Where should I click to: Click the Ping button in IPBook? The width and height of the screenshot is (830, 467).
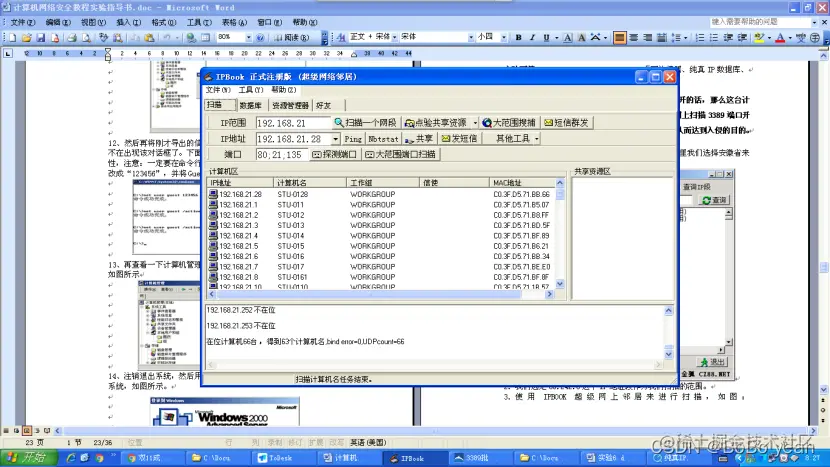pyautogui.click(x=353, y=139)
